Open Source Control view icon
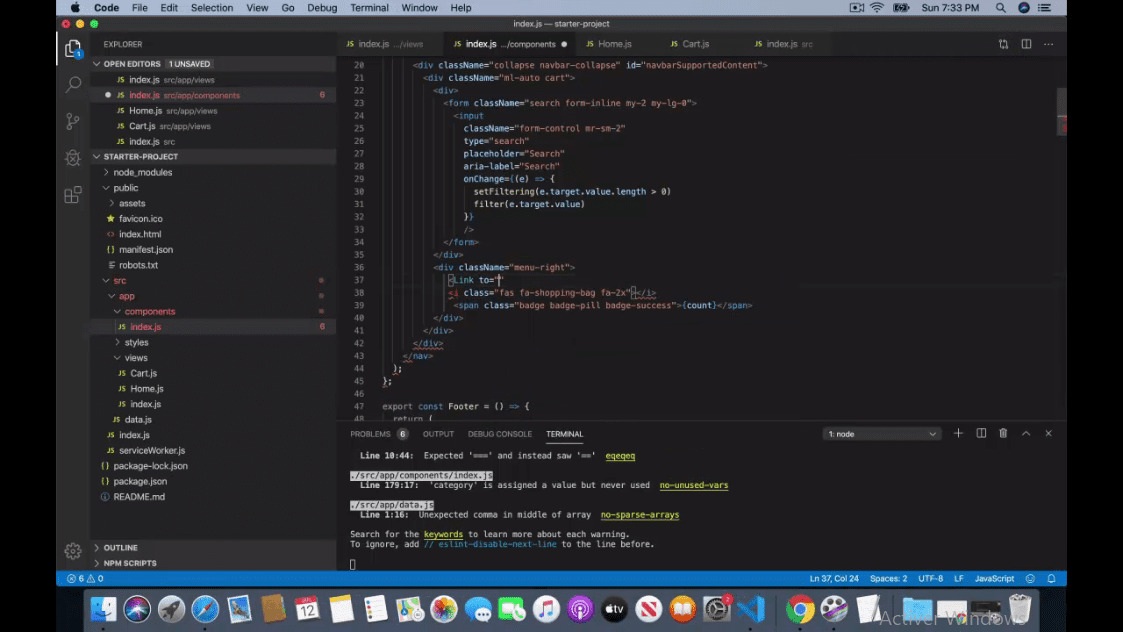The width and height of the screenshot is (1123, 632). point(72,121)
